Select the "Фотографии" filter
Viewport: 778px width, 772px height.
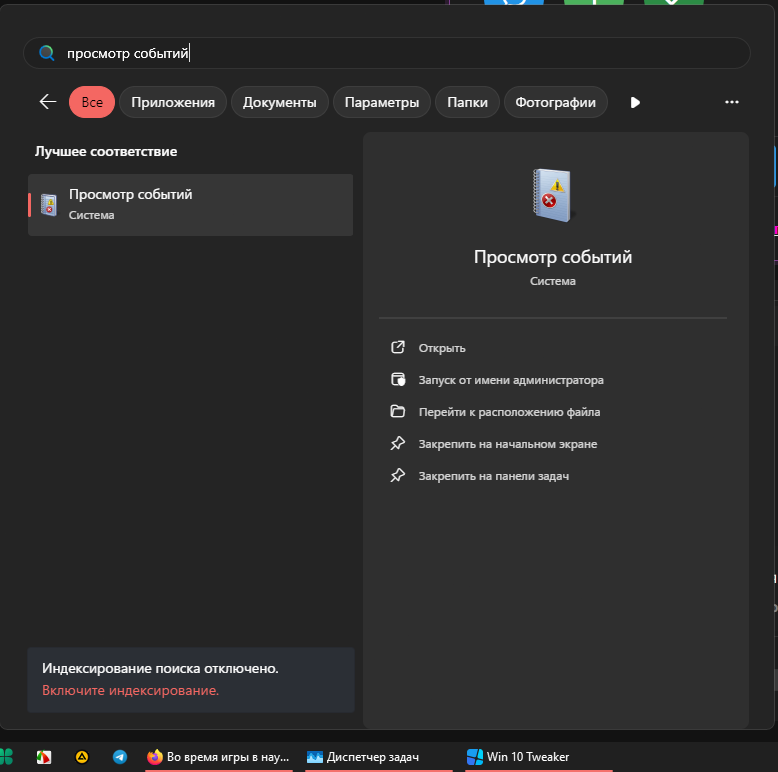coord(555,102)
